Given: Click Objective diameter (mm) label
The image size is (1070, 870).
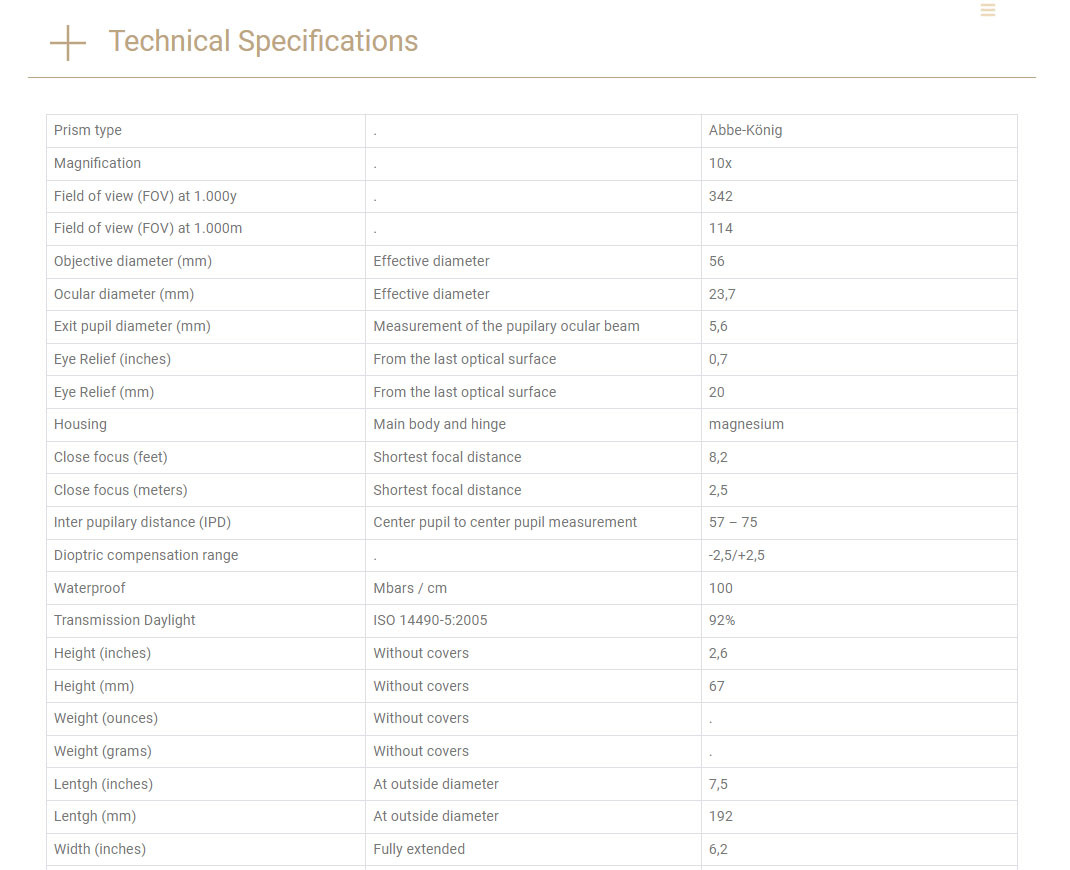Looking at the screenshot, I should pos(133,261).
